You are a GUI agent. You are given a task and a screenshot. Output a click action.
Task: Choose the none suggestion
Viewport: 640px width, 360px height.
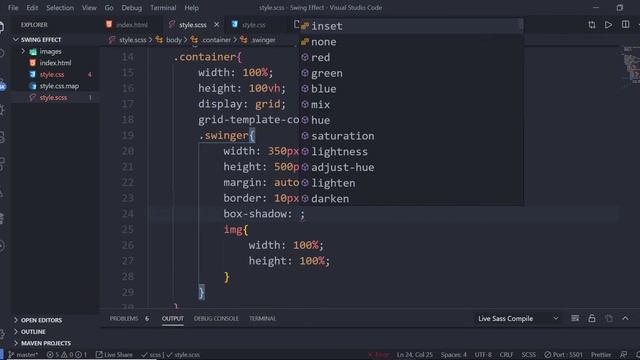pyautogui.click(x=411, y=42)
